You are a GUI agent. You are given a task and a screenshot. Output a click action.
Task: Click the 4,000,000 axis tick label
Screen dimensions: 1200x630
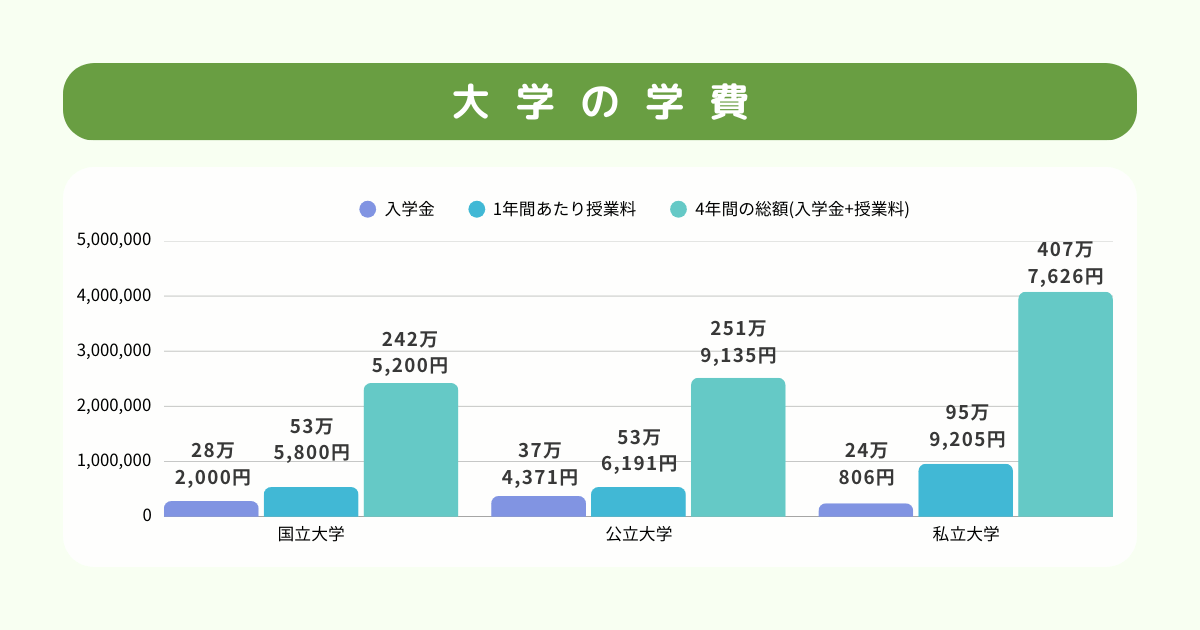[x=114, y=296]
